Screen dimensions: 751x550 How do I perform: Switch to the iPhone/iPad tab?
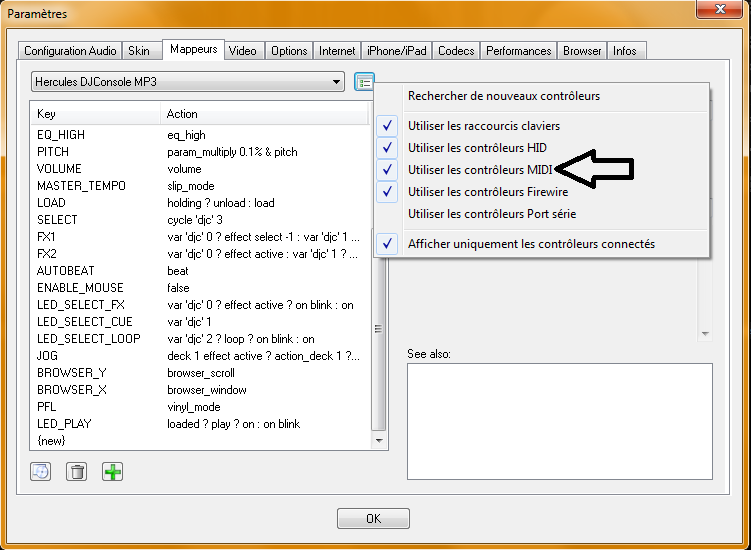click(x=397, y=51)
